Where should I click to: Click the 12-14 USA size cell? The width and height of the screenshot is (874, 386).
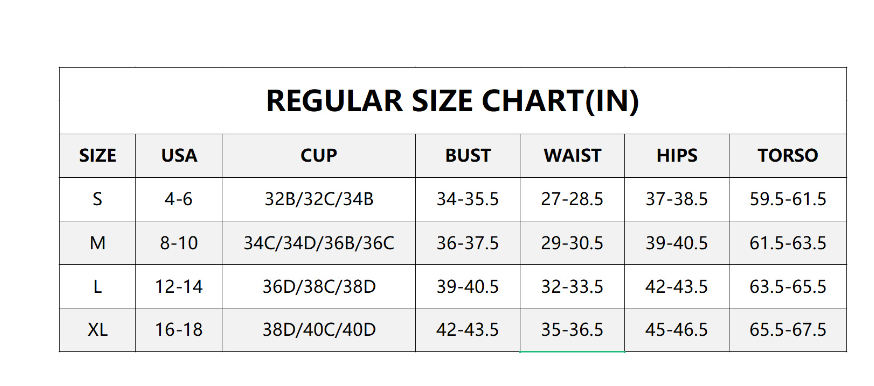coord(179,287)
